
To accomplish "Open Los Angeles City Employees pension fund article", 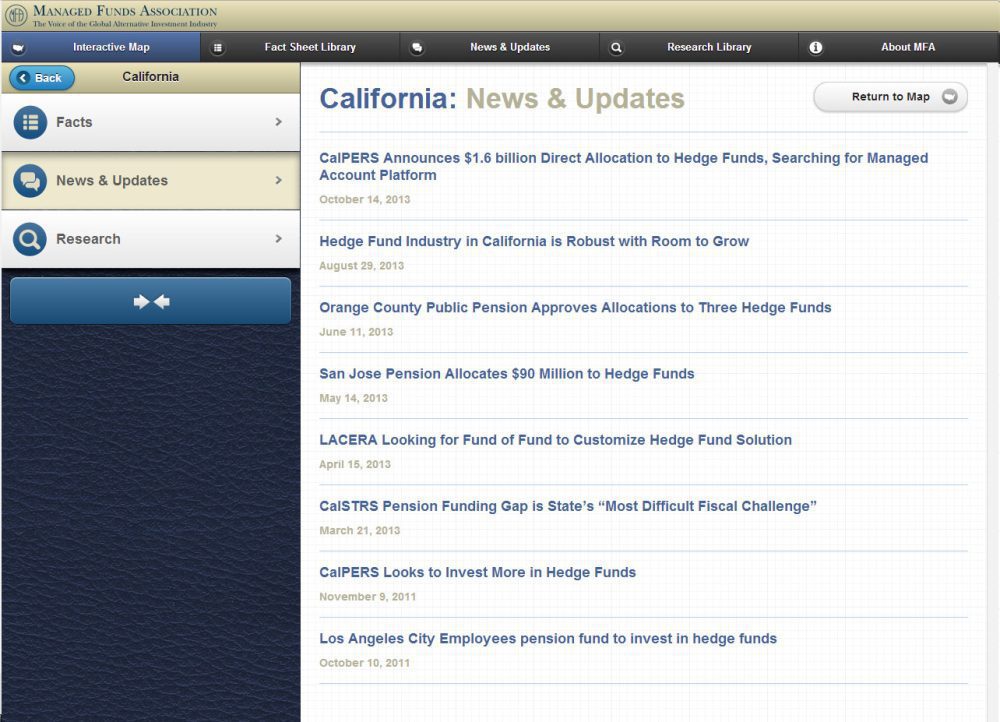I will (x=548, y=638).
